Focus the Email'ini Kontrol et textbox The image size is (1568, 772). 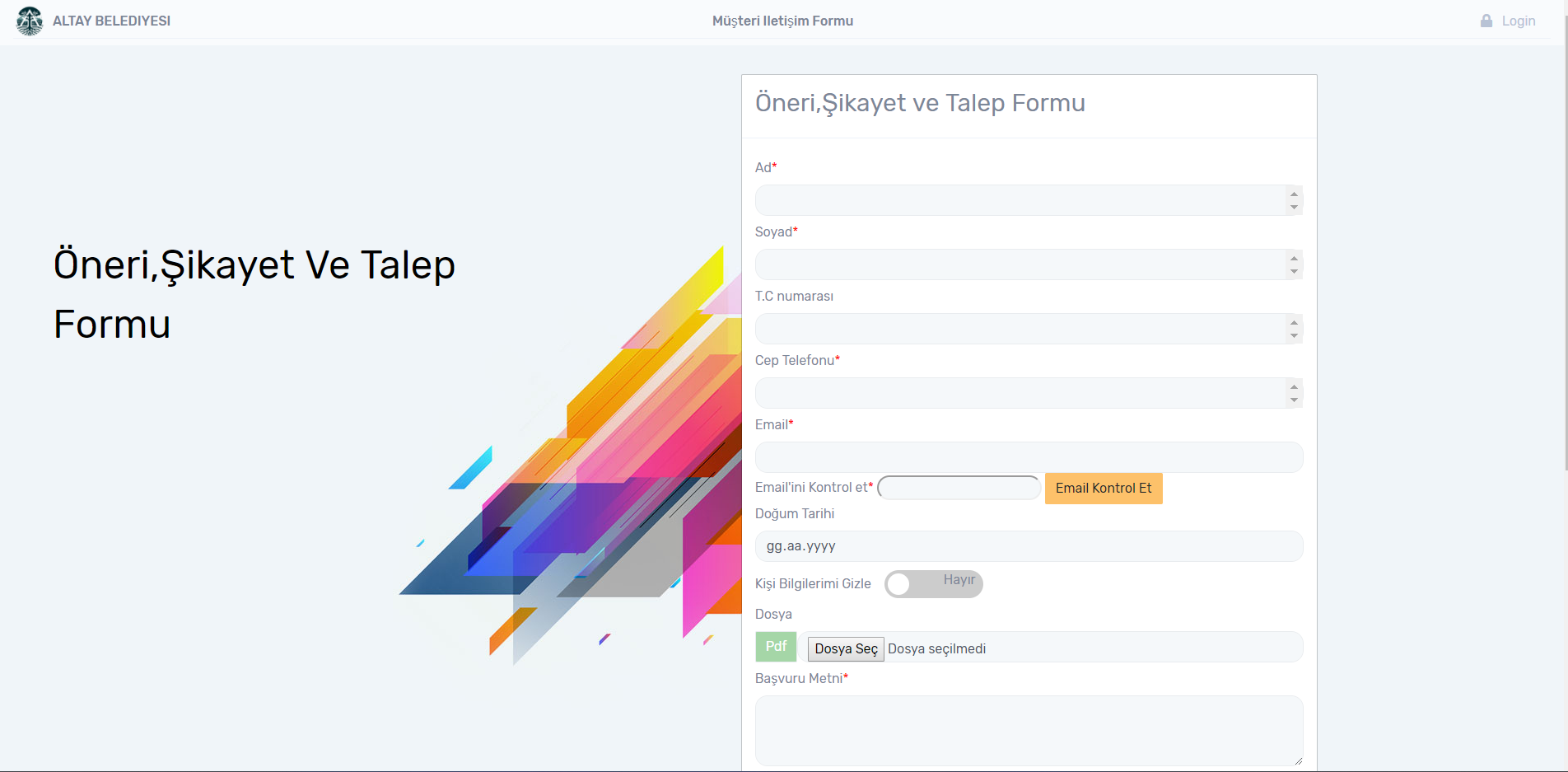[959, 488]
